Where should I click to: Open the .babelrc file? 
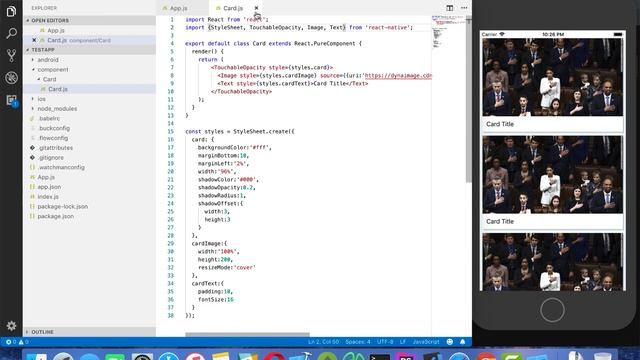coord(49,118)
